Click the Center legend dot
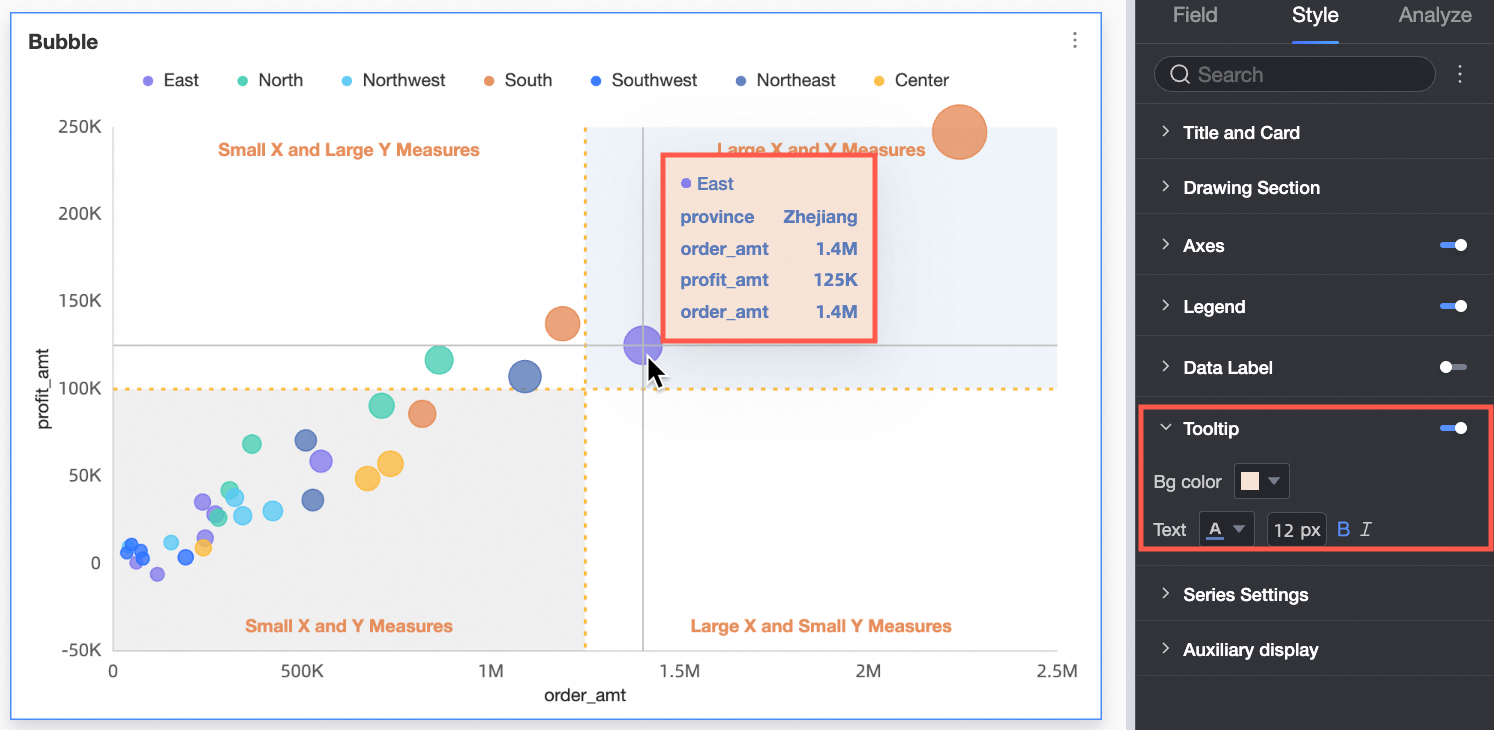The height and width of the screenshot is (730, 1494). click(x=879, y=81)
